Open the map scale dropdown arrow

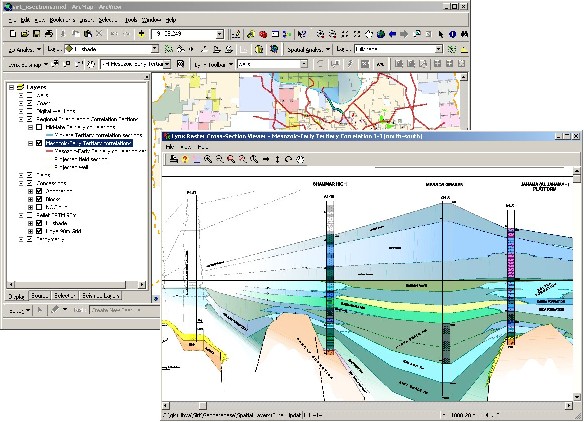(x=220, y=34)
